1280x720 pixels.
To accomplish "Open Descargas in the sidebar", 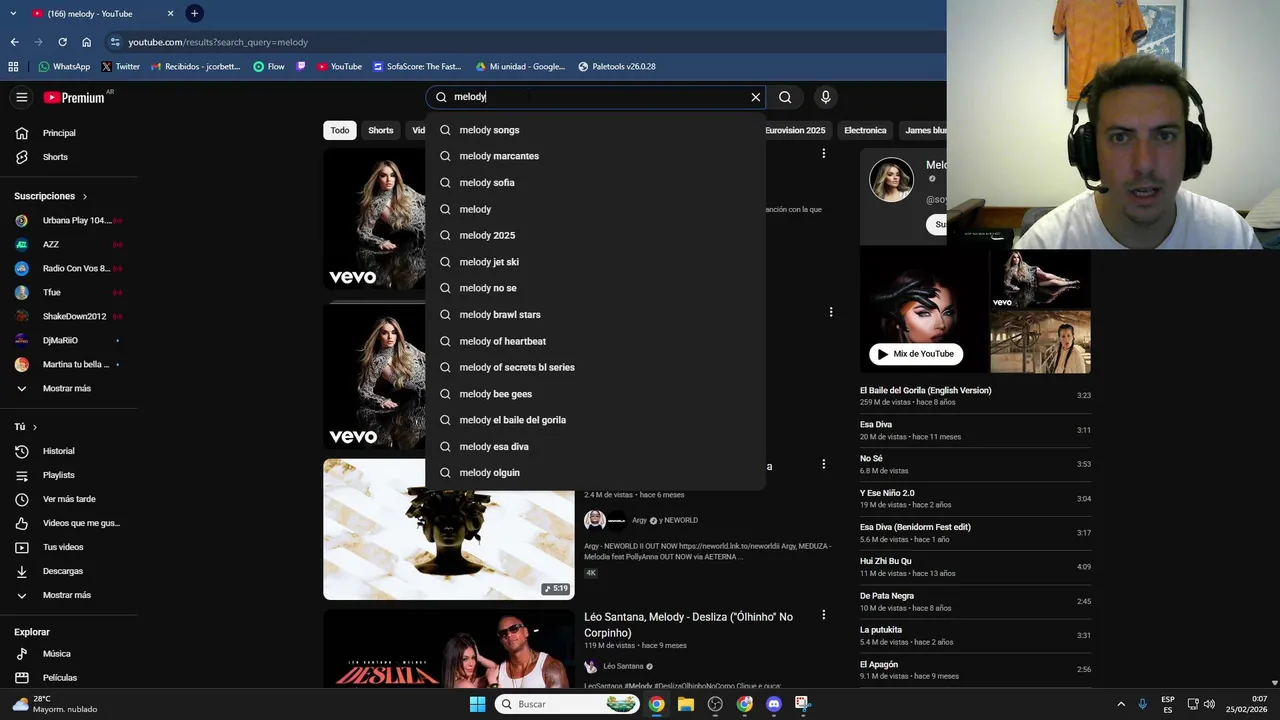I will [67, 571].
